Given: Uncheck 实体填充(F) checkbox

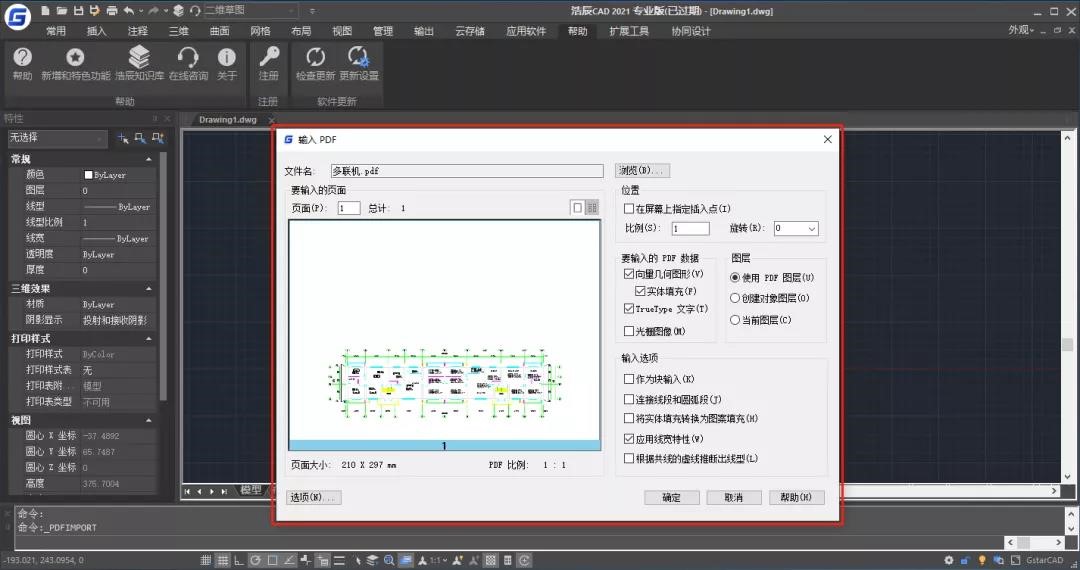Looking at the screenshot, I should pos(641,291).
